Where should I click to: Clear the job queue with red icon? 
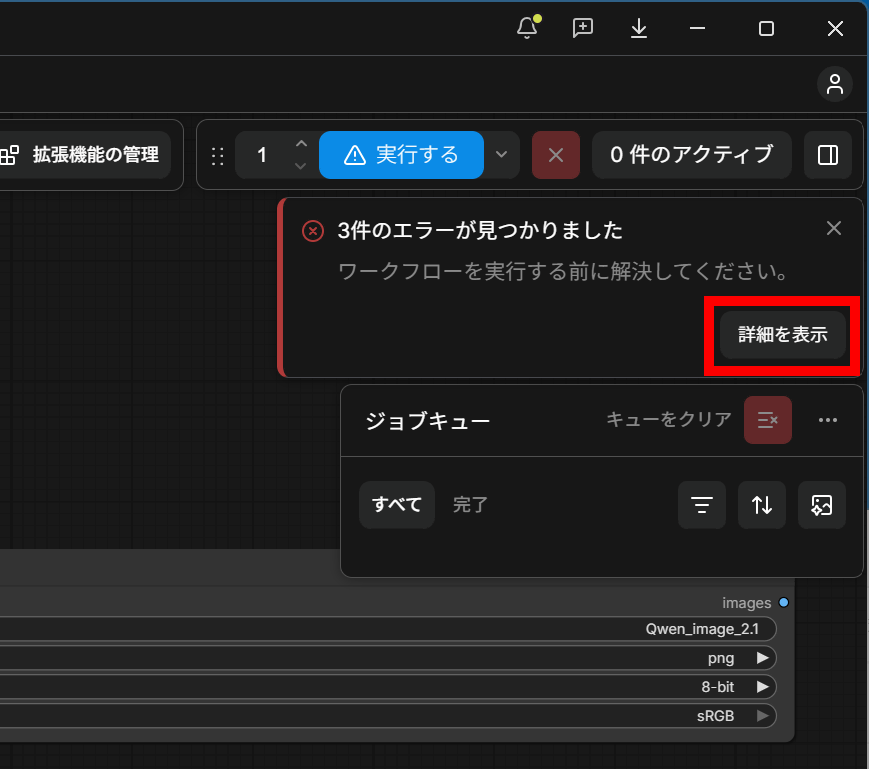click(768, 420)
